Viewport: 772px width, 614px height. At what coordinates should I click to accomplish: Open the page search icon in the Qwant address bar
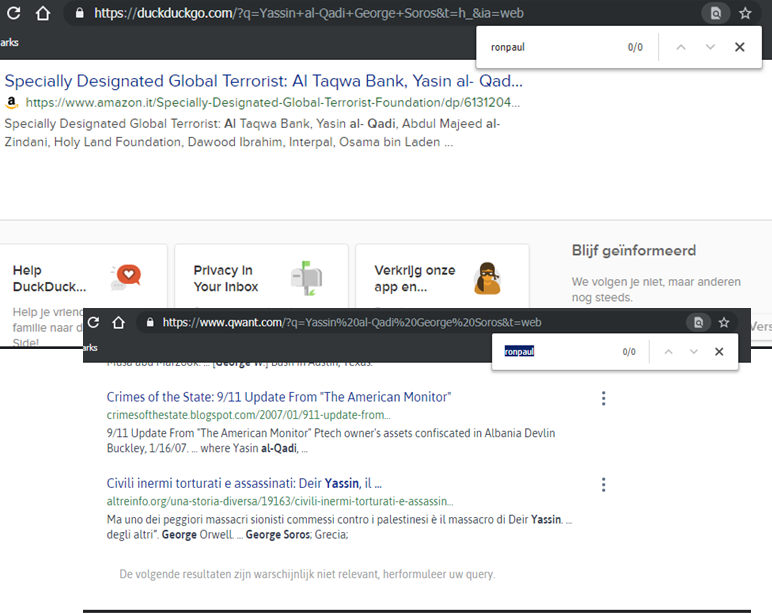point(698,323)
